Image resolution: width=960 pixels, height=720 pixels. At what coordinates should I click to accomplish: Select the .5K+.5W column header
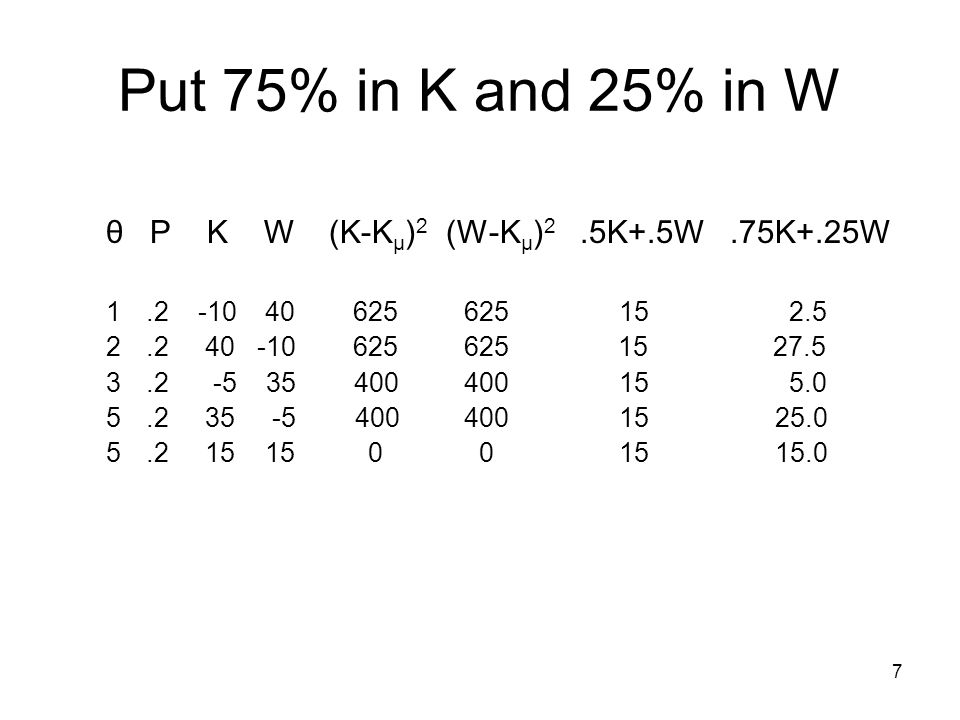pos(642,232)
